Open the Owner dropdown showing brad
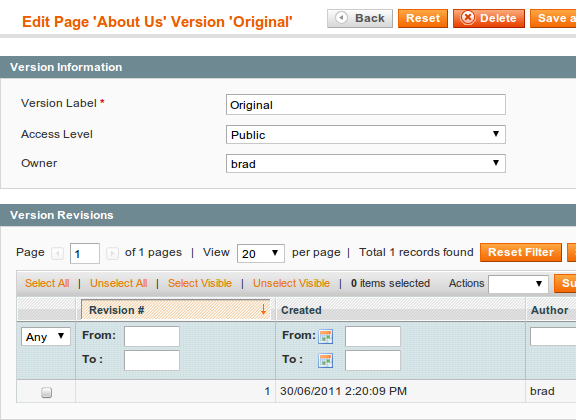 (366, 164)
